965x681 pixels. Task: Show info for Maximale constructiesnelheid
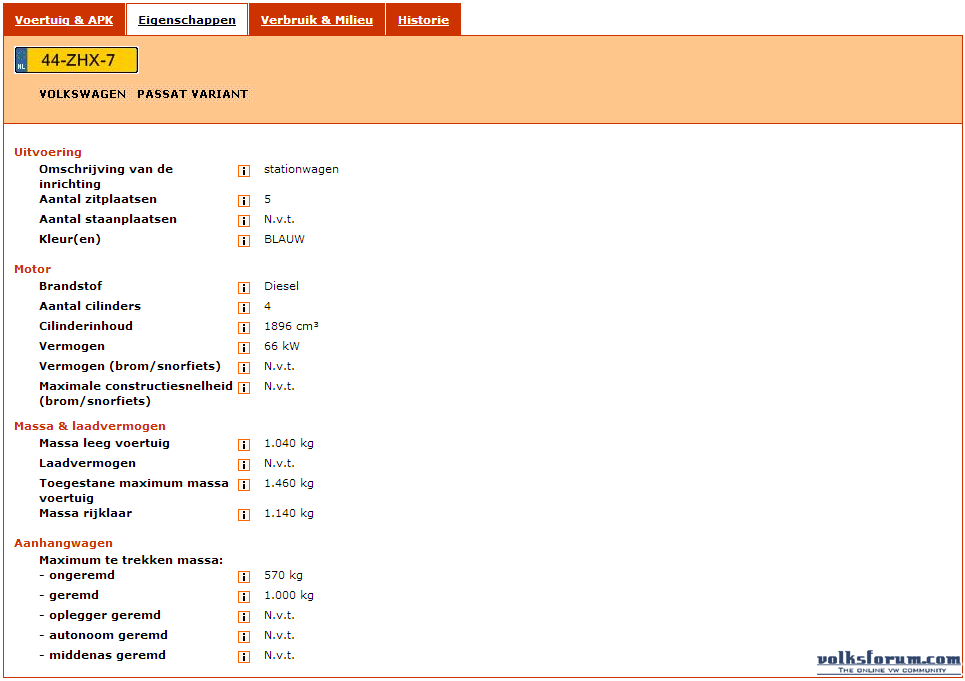pyautogui.click(x=244, y=388)
